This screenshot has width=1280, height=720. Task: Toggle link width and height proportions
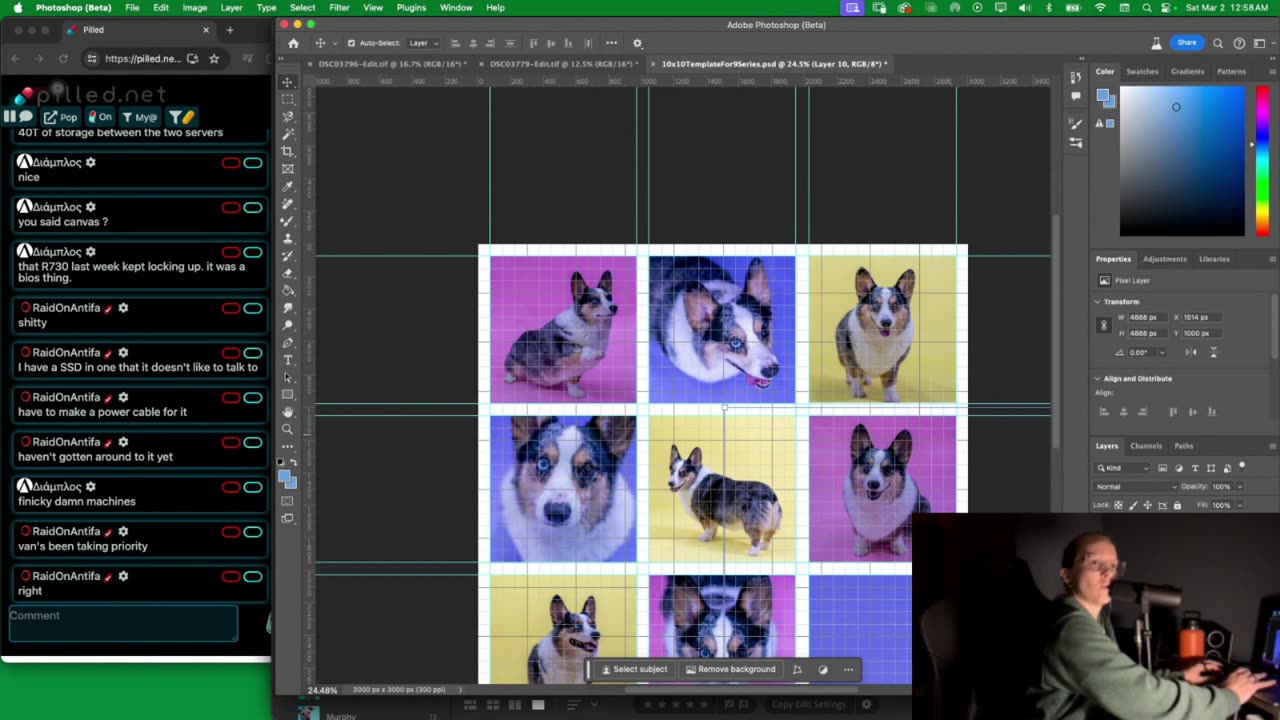pos(1104,325)
